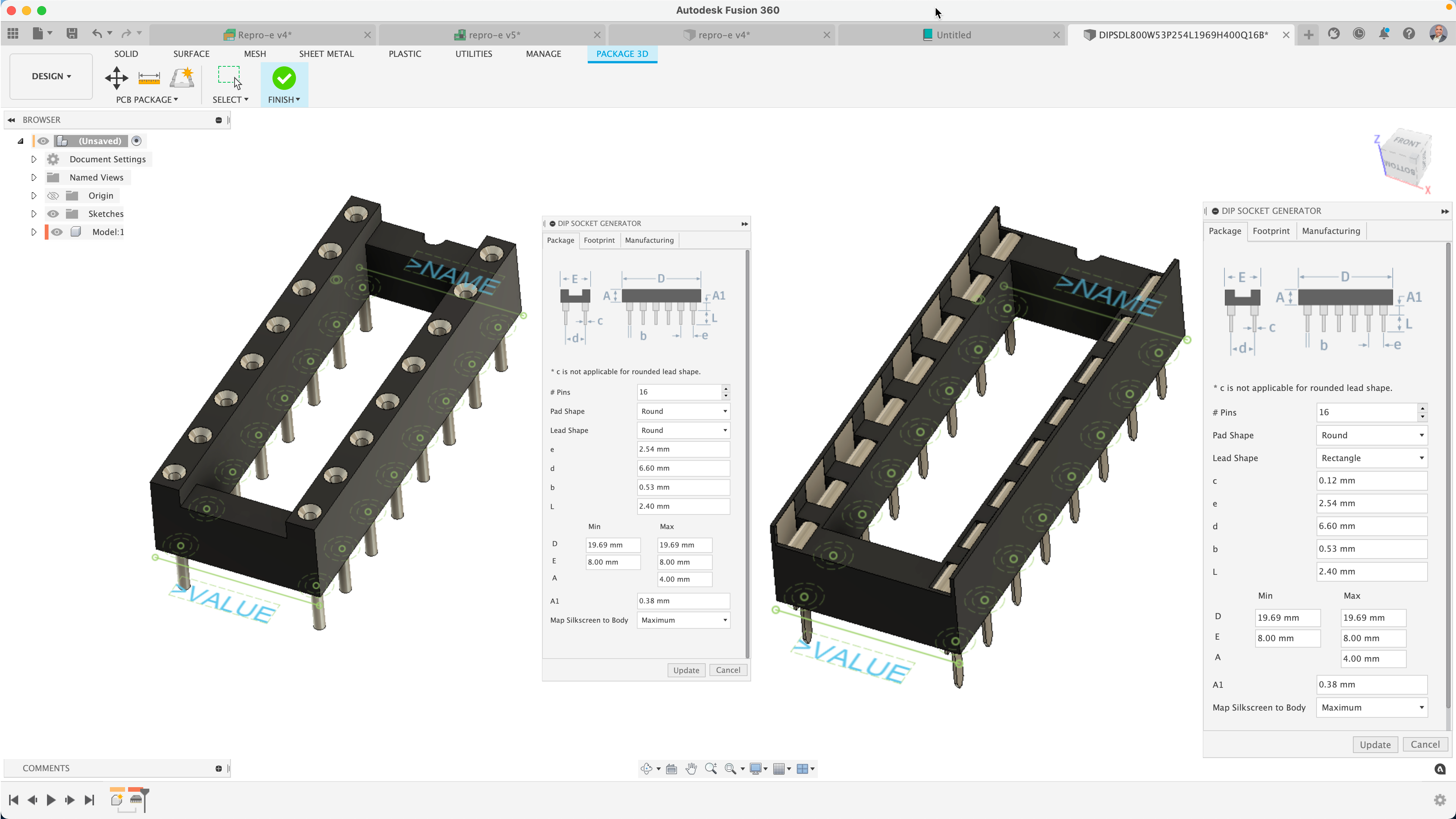Screen dimensions: 1456x819
Task: Activate the Pan tool in the bottom toolbar
Action: [691, 769]
